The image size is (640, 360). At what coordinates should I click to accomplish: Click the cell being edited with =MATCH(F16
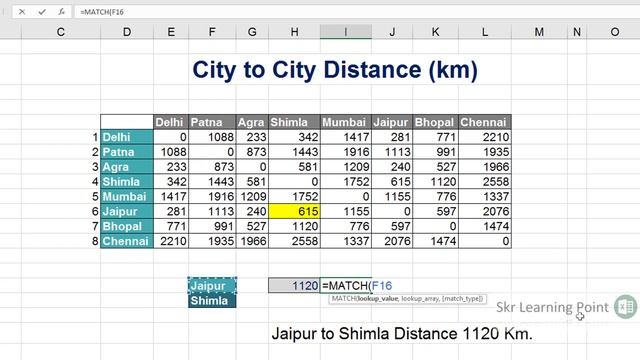click(x=346, y=286)
